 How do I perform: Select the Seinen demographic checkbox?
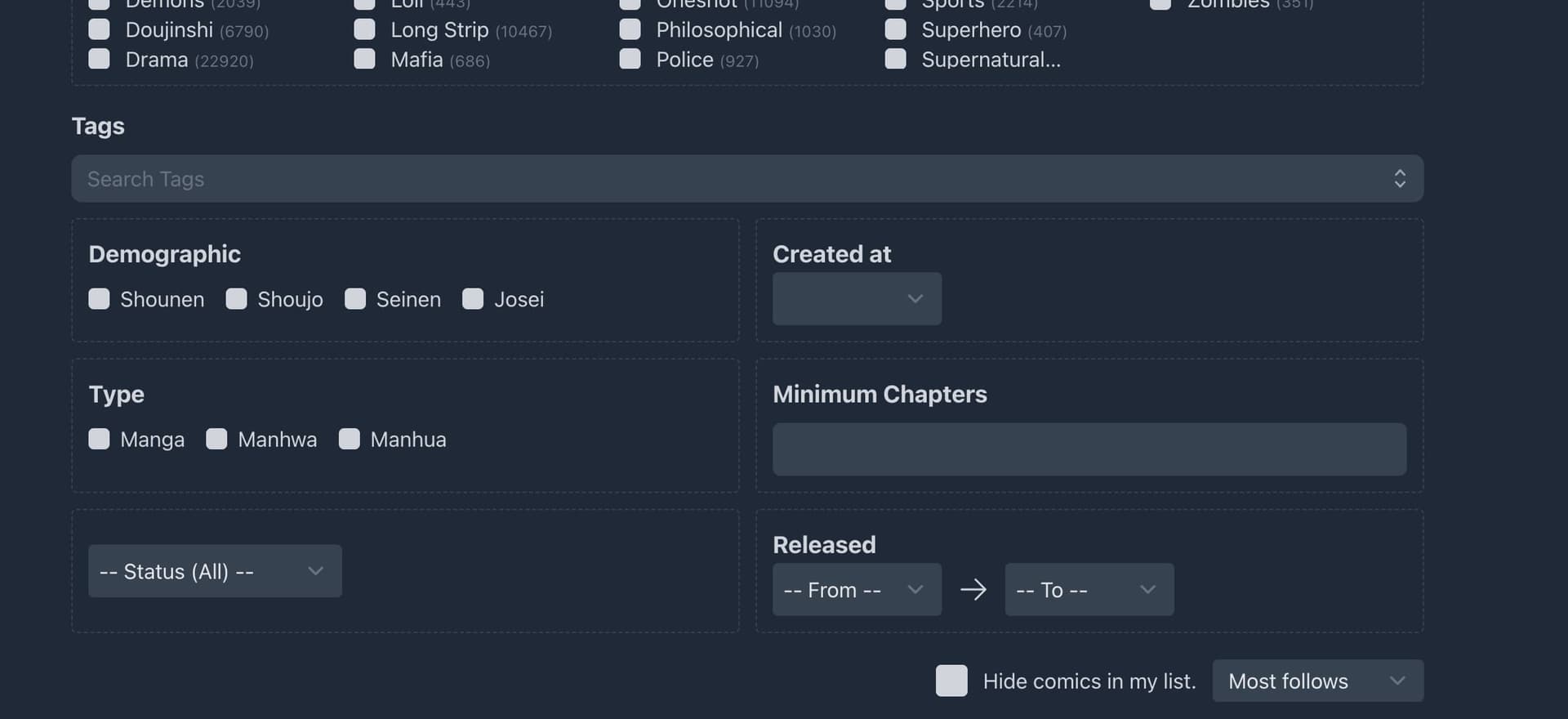(355, 299)
